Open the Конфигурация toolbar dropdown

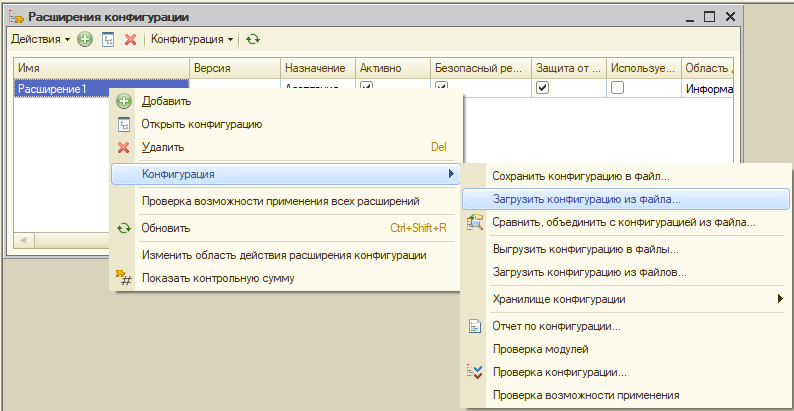point(192,39)
